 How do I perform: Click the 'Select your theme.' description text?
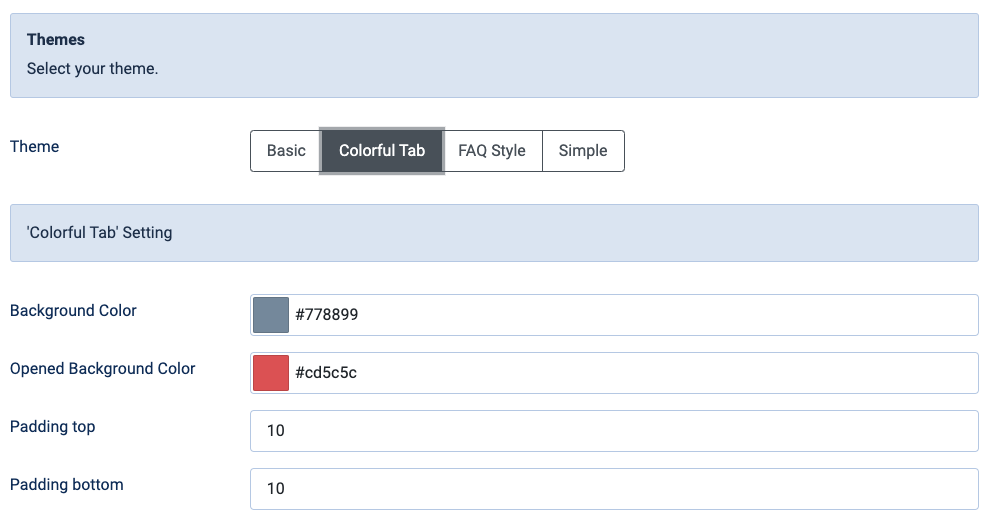coord(93,69)
